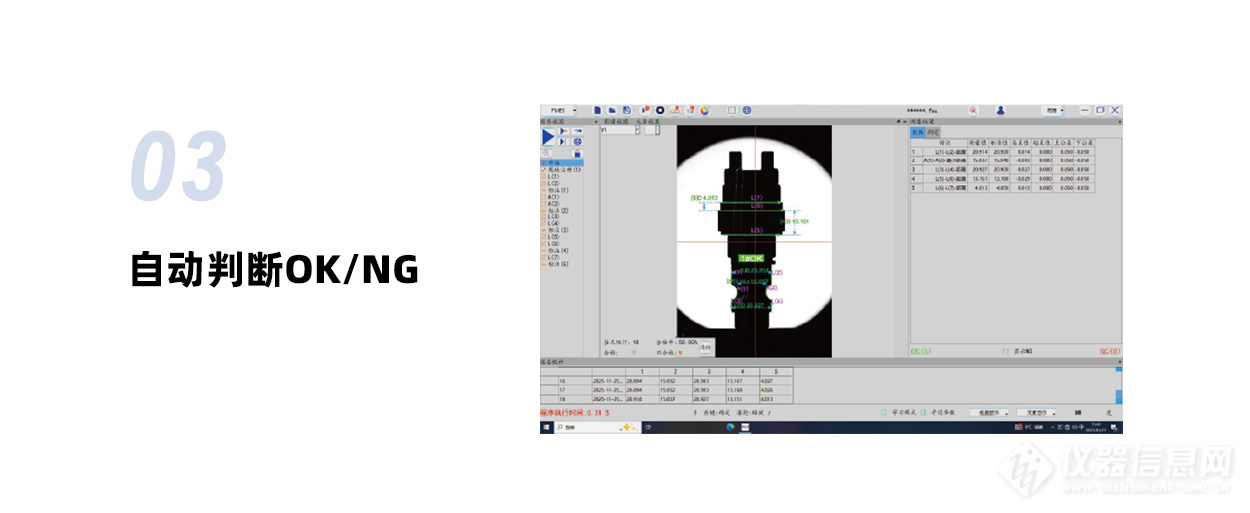The width and height of the screenshot is (1250, 513).
Task: Click the circular ring toolbar icon
Action: click(x=660, y=110)
